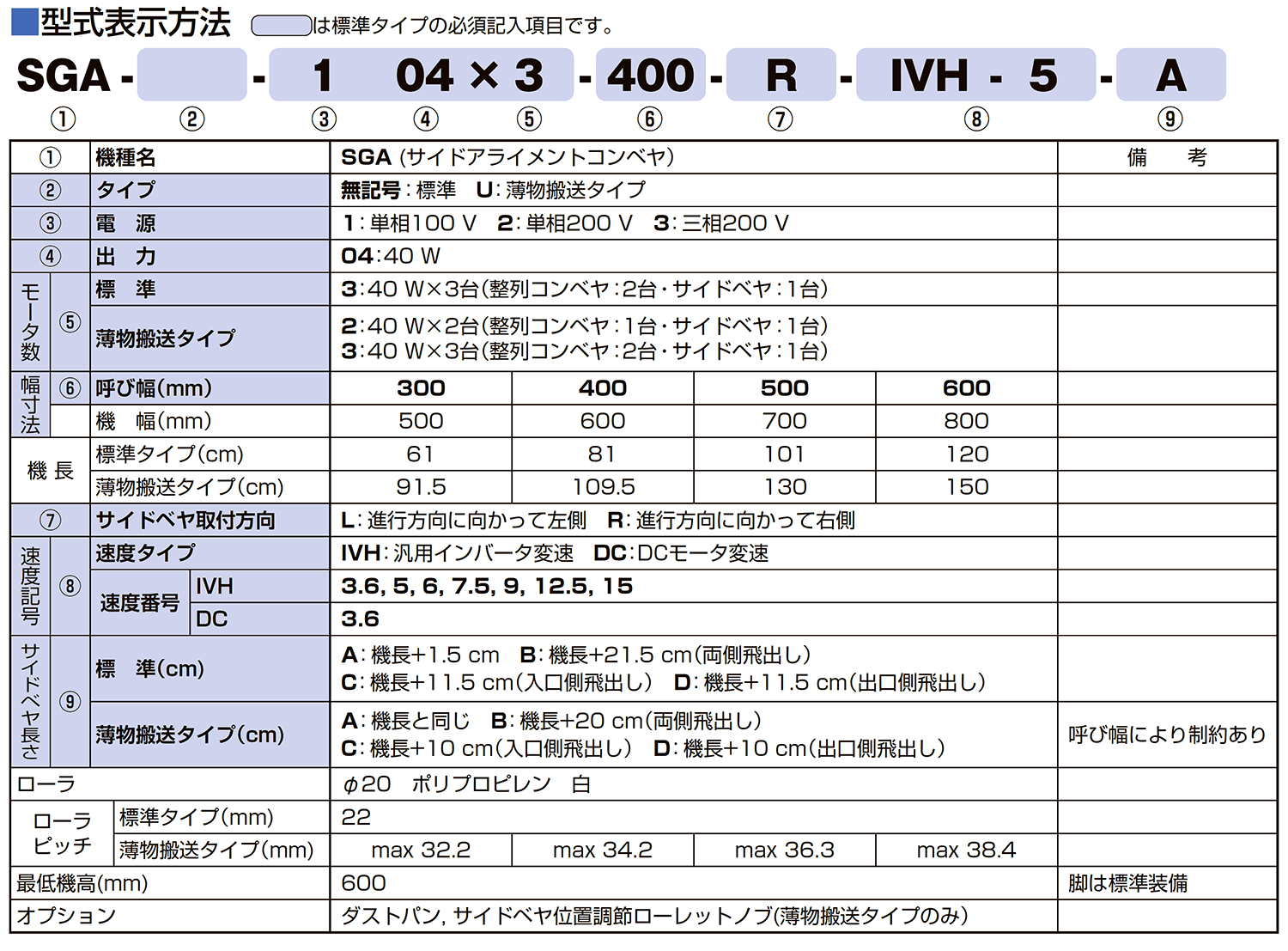Select the 700 machine width cell

785,421
